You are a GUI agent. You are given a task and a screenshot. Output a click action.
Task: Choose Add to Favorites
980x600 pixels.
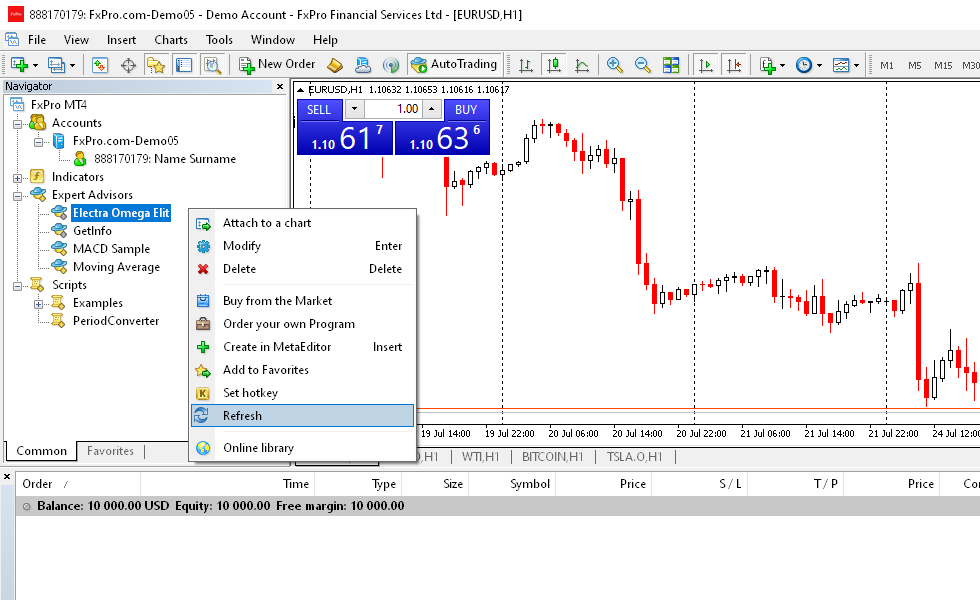click(302, 370)
